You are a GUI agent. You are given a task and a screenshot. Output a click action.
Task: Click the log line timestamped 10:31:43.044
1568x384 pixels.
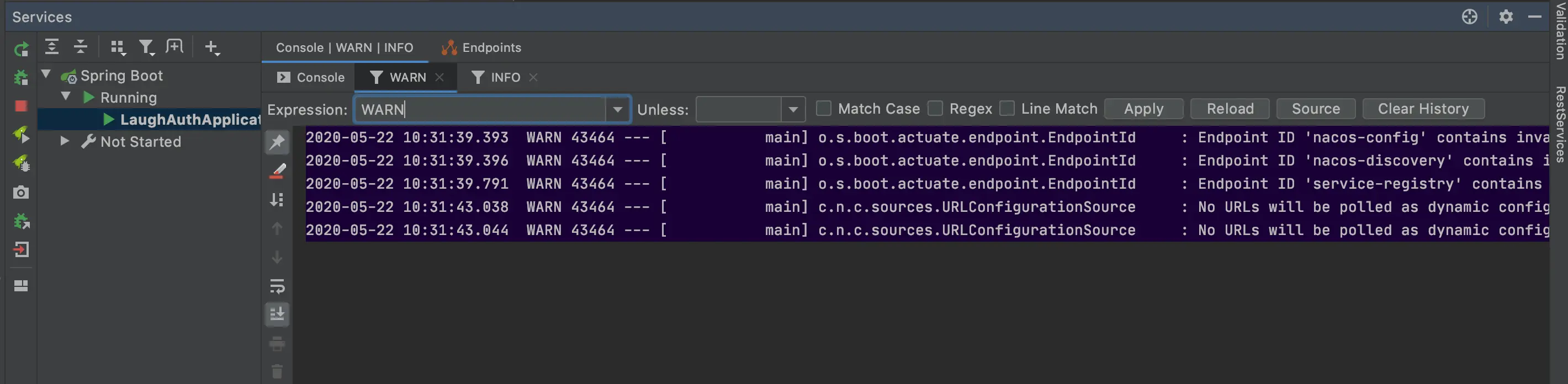tap(927, 230)
